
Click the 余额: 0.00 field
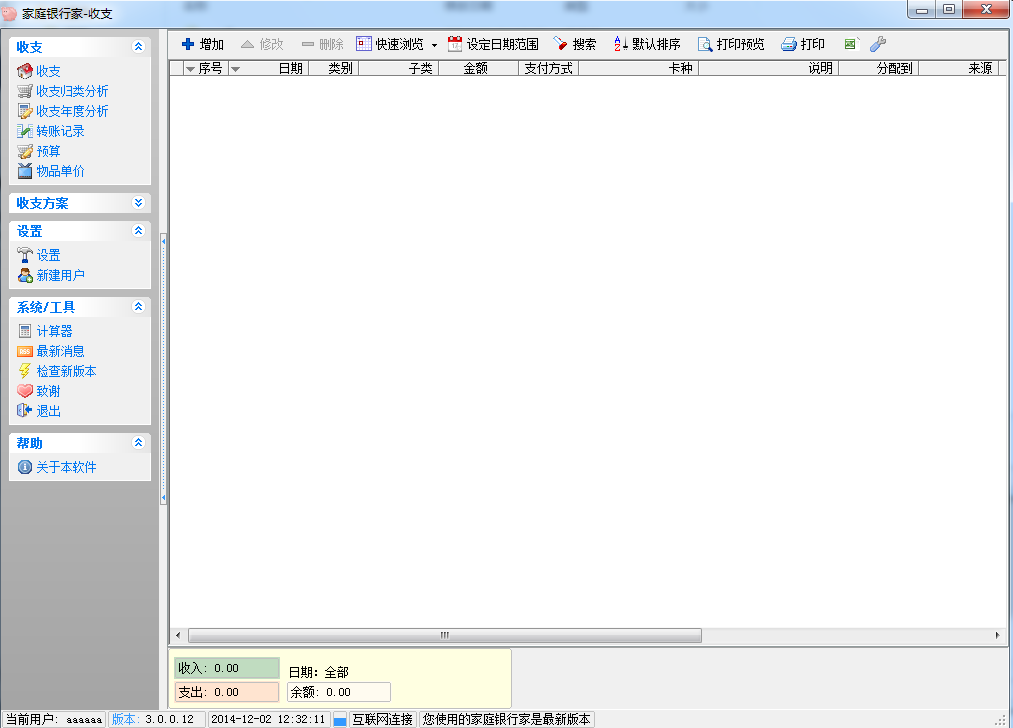(339, 692)
